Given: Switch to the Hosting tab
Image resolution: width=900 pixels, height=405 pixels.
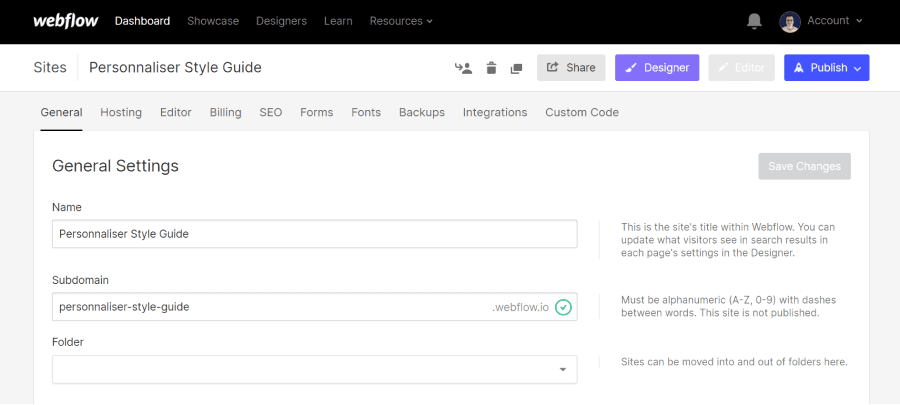Looking at the screenshot, I should click(121, 112).
